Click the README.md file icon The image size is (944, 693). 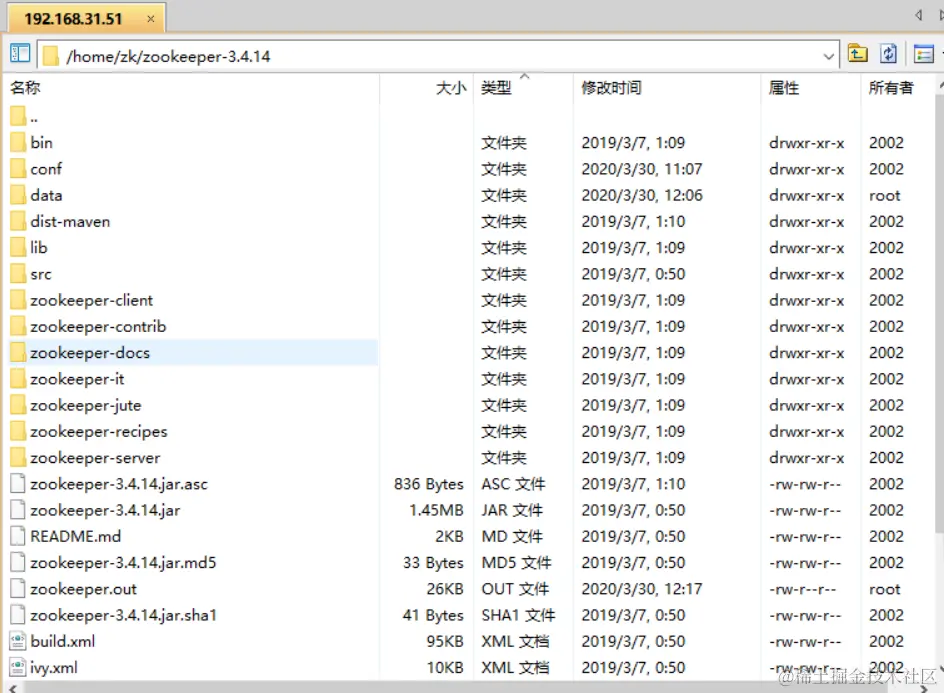18,536
